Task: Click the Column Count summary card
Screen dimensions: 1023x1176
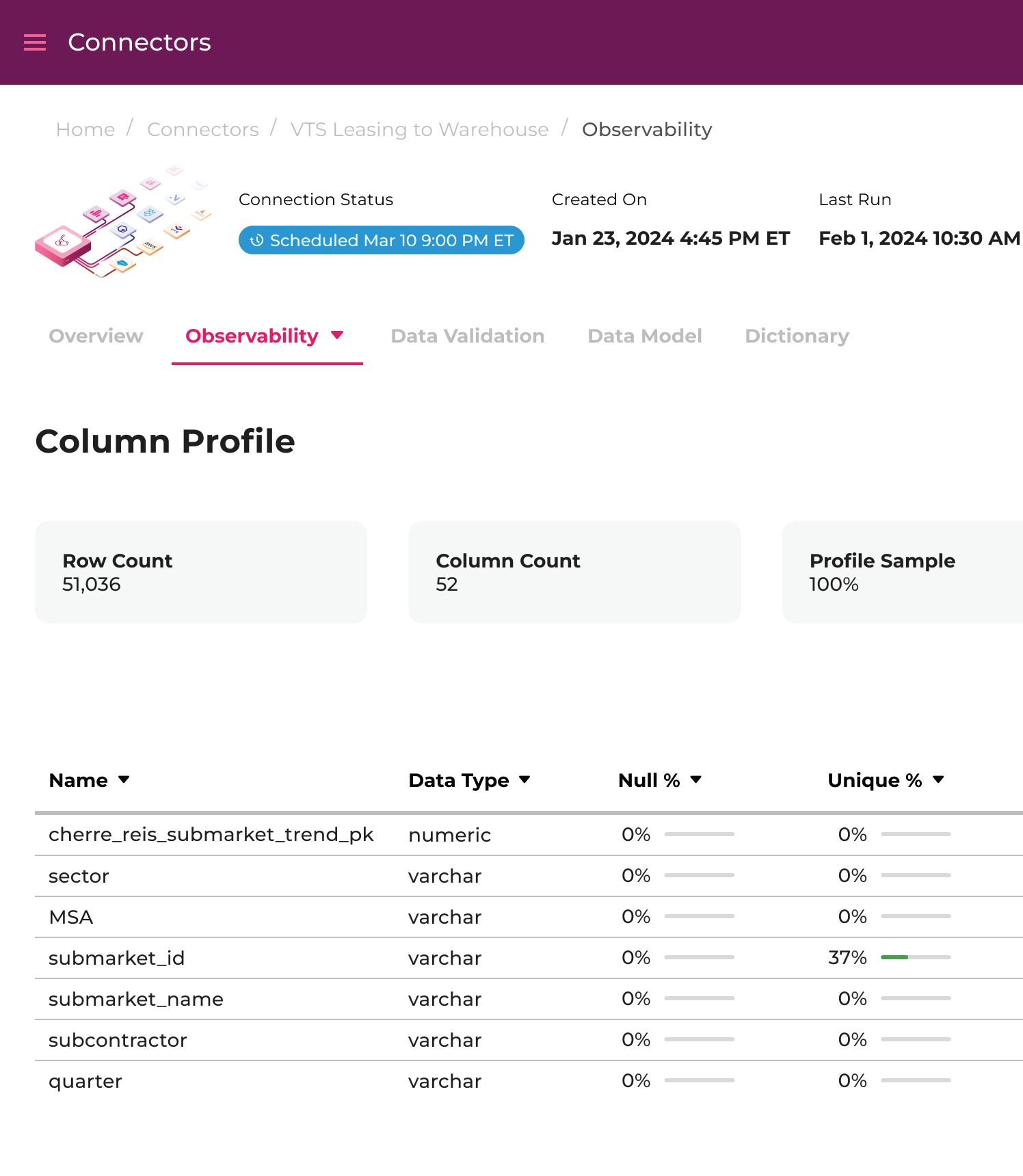Action: click(x=574, y=572)
